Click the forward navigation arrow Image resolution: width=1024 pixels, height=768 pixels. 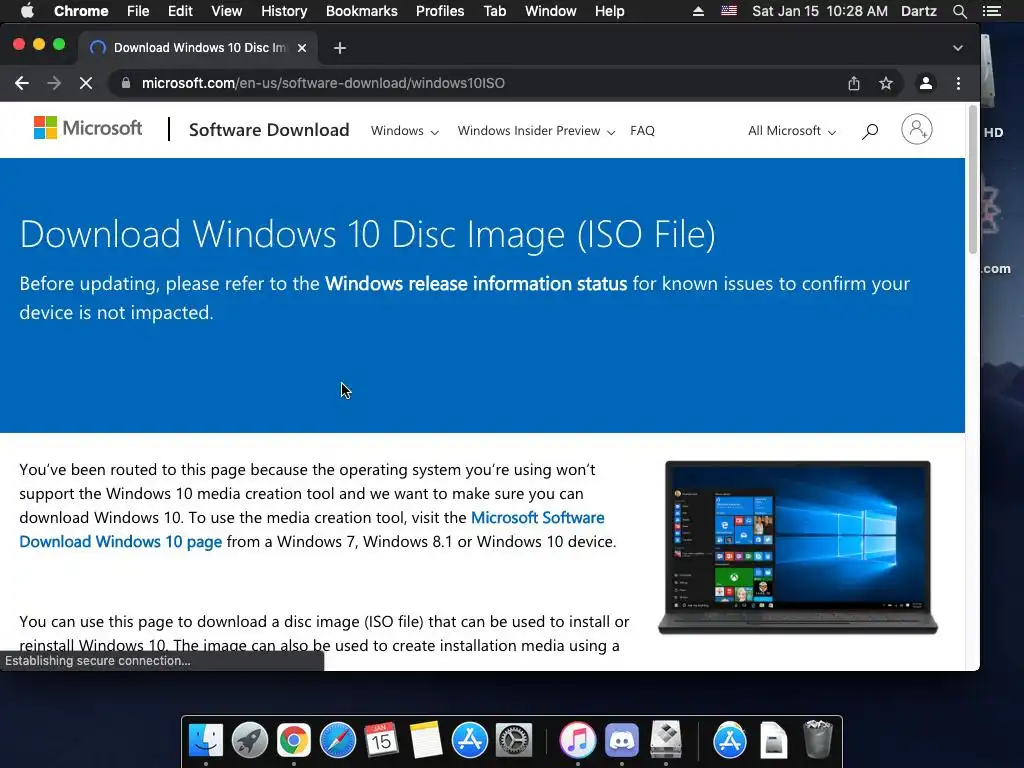click(54, 83)
